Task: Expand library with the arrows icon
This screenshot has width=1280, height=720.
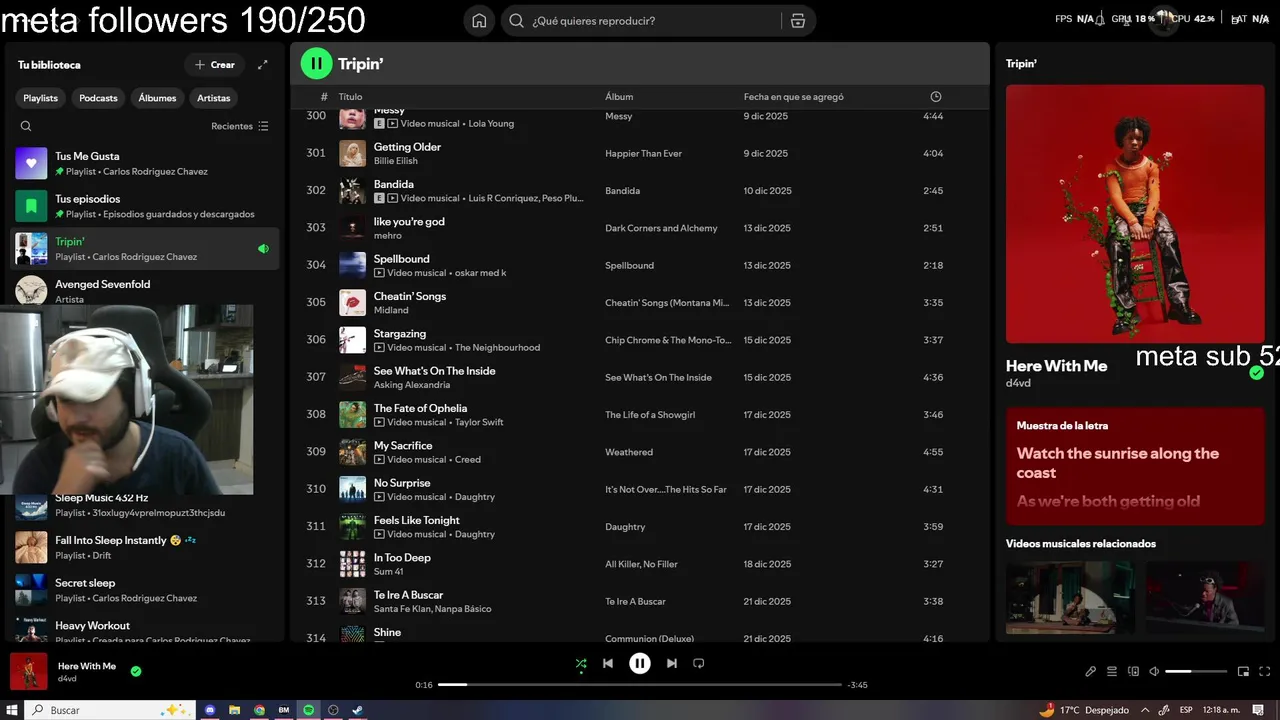Action: point(263,65)
